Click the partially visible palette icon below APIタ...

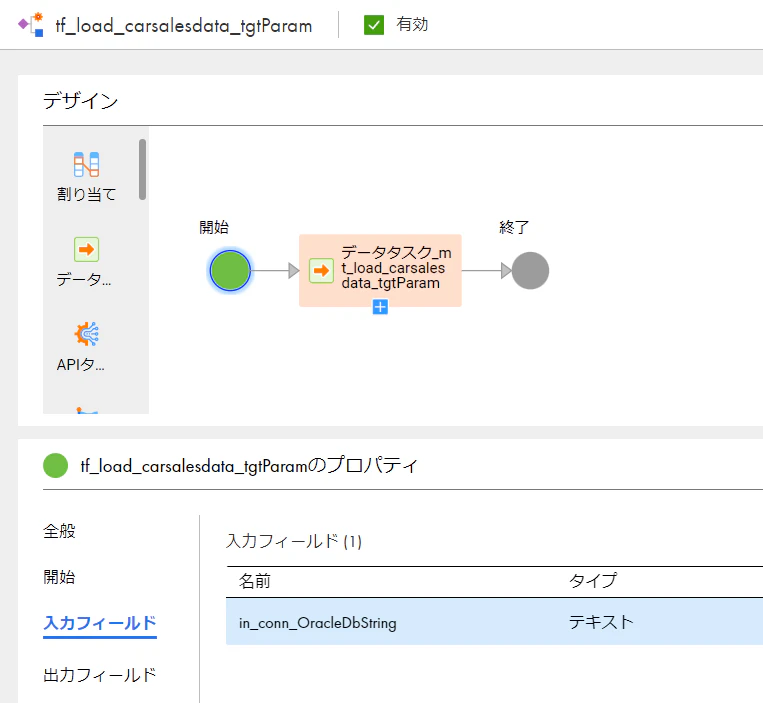(x=87, y=410)
